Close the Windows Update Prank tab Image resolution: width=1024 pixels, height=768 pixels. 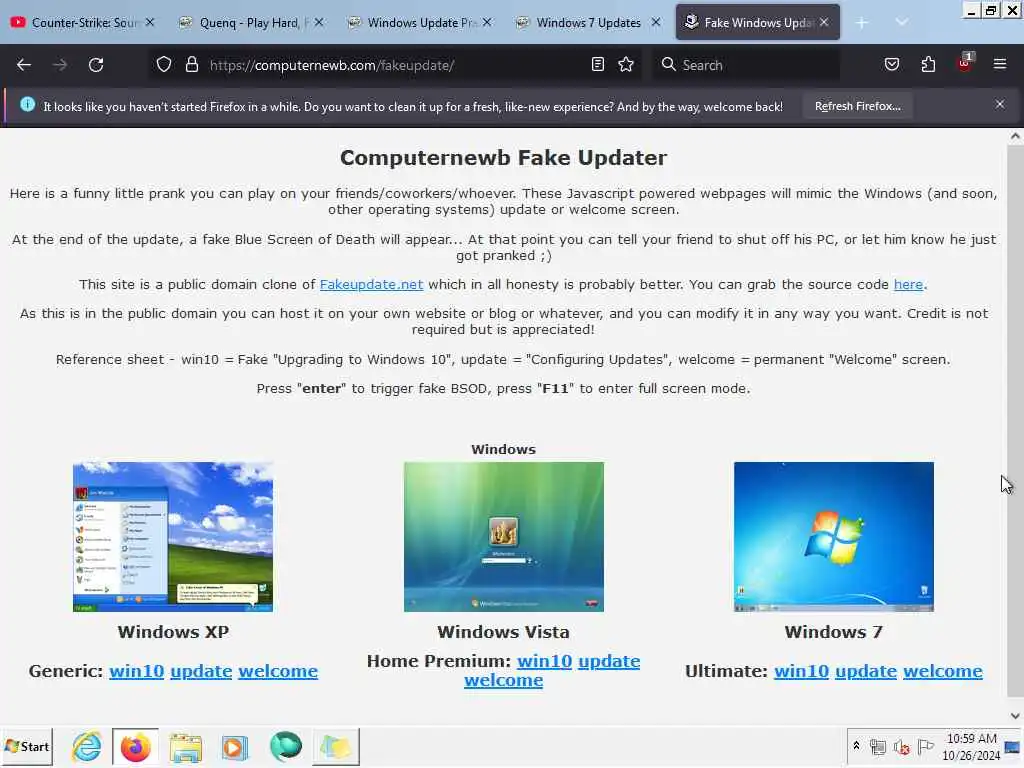(x=487, y=22)
